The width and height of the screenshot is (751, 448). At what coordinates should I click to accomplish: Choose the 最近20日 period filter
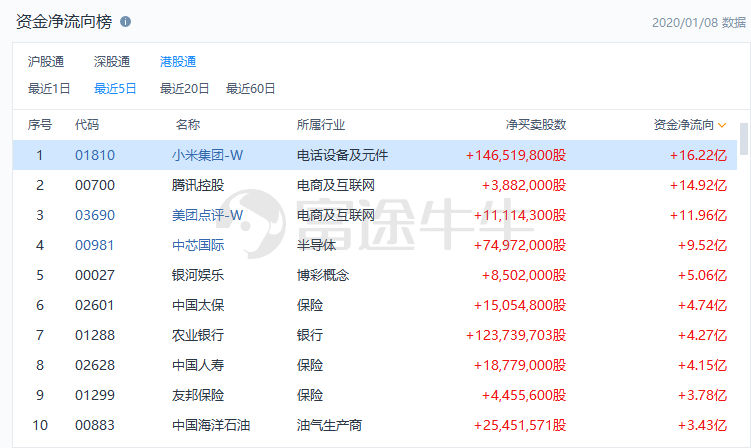point(184,89)
